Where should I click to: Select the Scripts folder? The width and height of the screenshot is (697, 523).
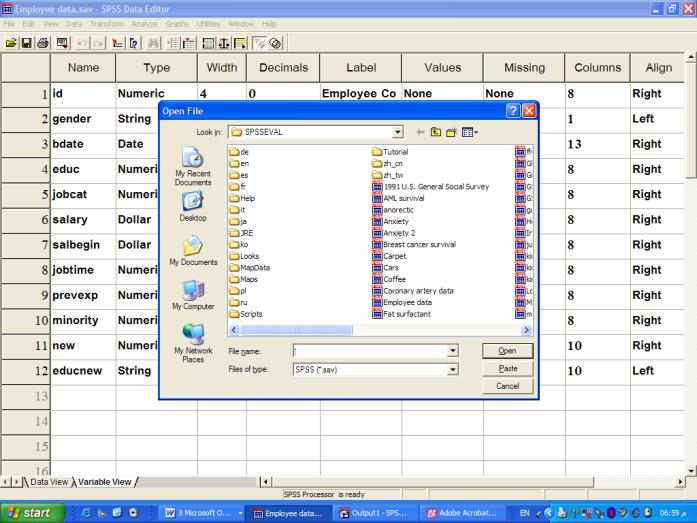coord(246,314)
